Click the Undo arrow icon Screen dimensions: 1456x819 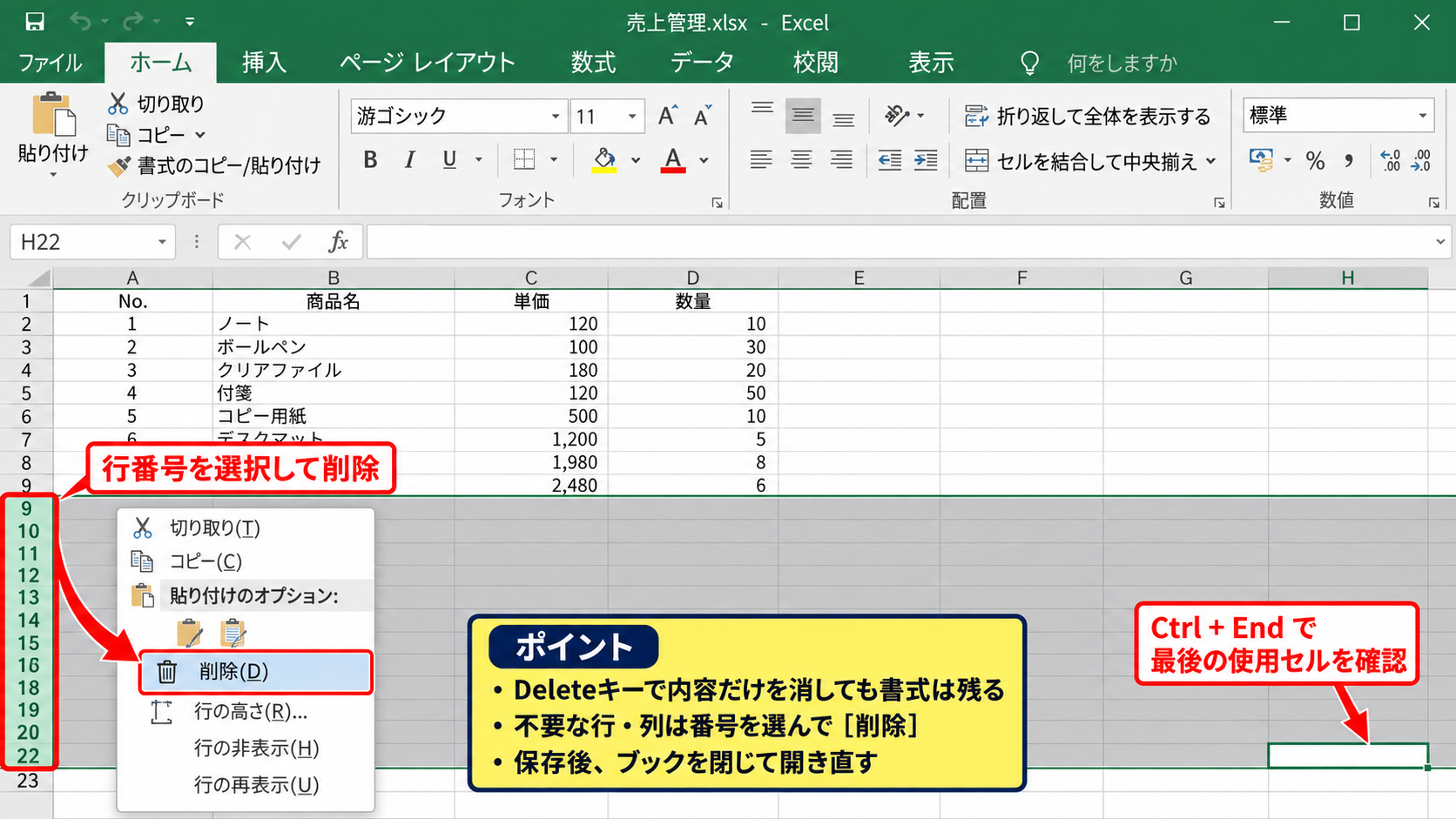[x=80, y=22]
